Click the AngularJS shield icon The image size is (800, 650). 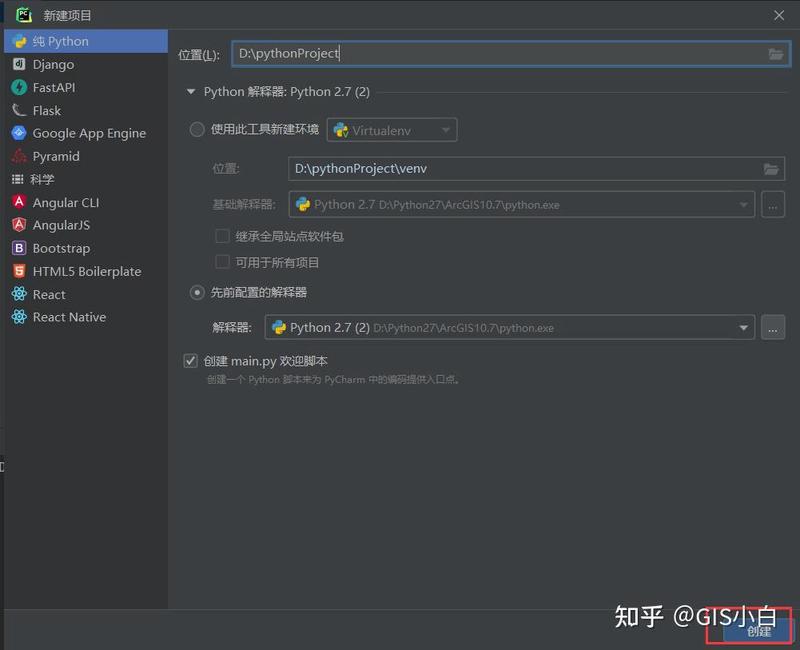19,225
